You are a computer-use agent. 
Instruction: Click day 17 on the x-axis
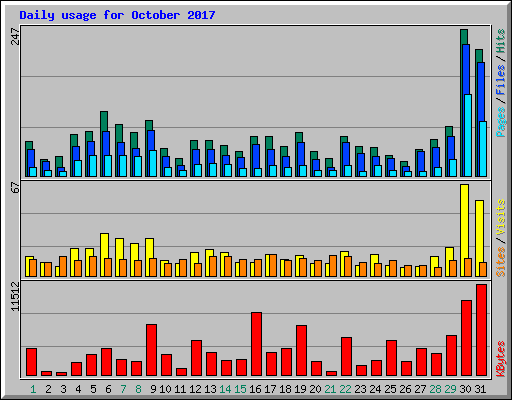click(270, 389)
